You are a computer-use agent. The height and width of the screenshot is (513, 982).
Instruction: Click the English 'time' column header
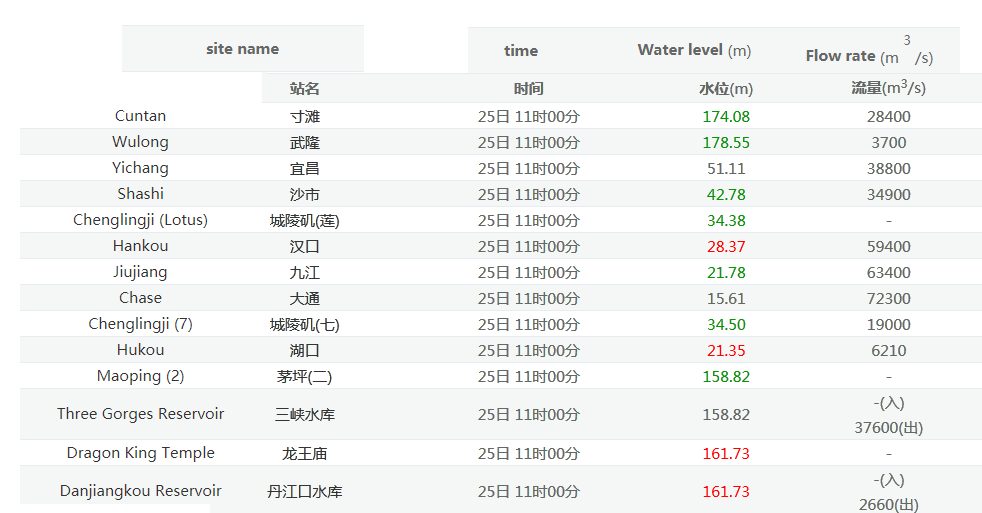point(521,51)
